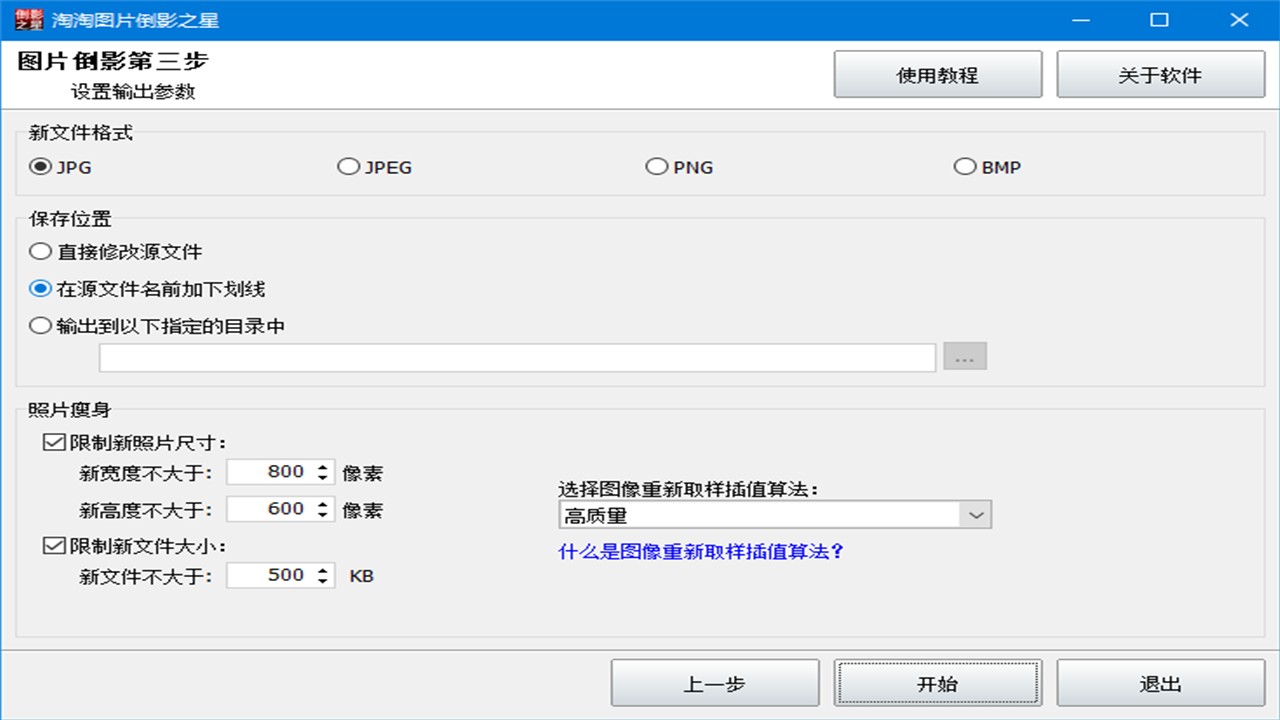Select the JPEG output format

click(x=349, y=167)
